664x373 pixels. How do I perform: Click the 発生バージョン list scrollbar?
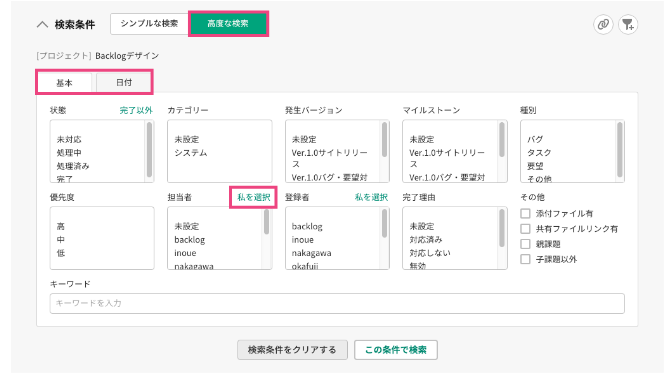point(385,140)
